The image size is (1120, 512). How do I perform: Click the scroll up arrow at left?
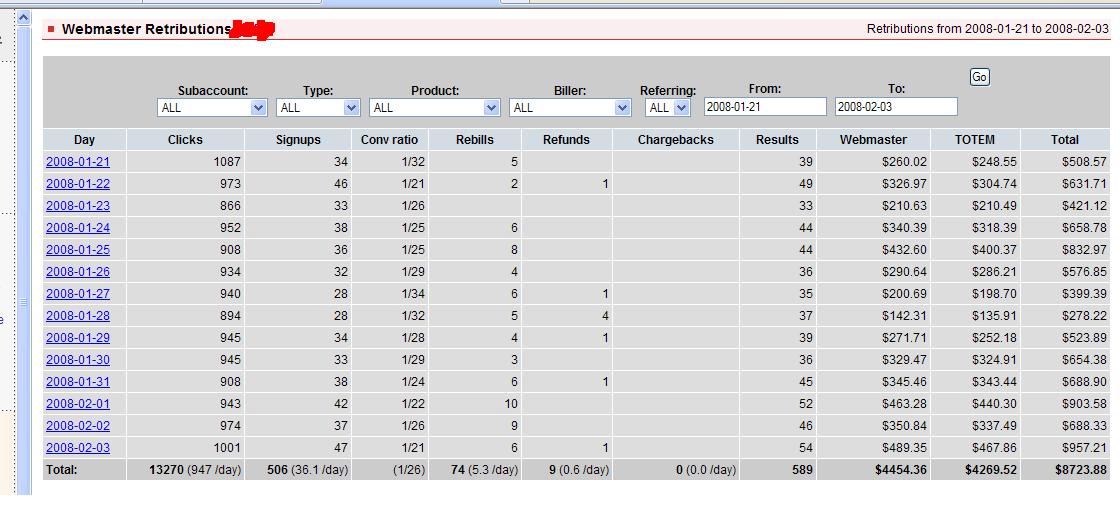point(24,18)
